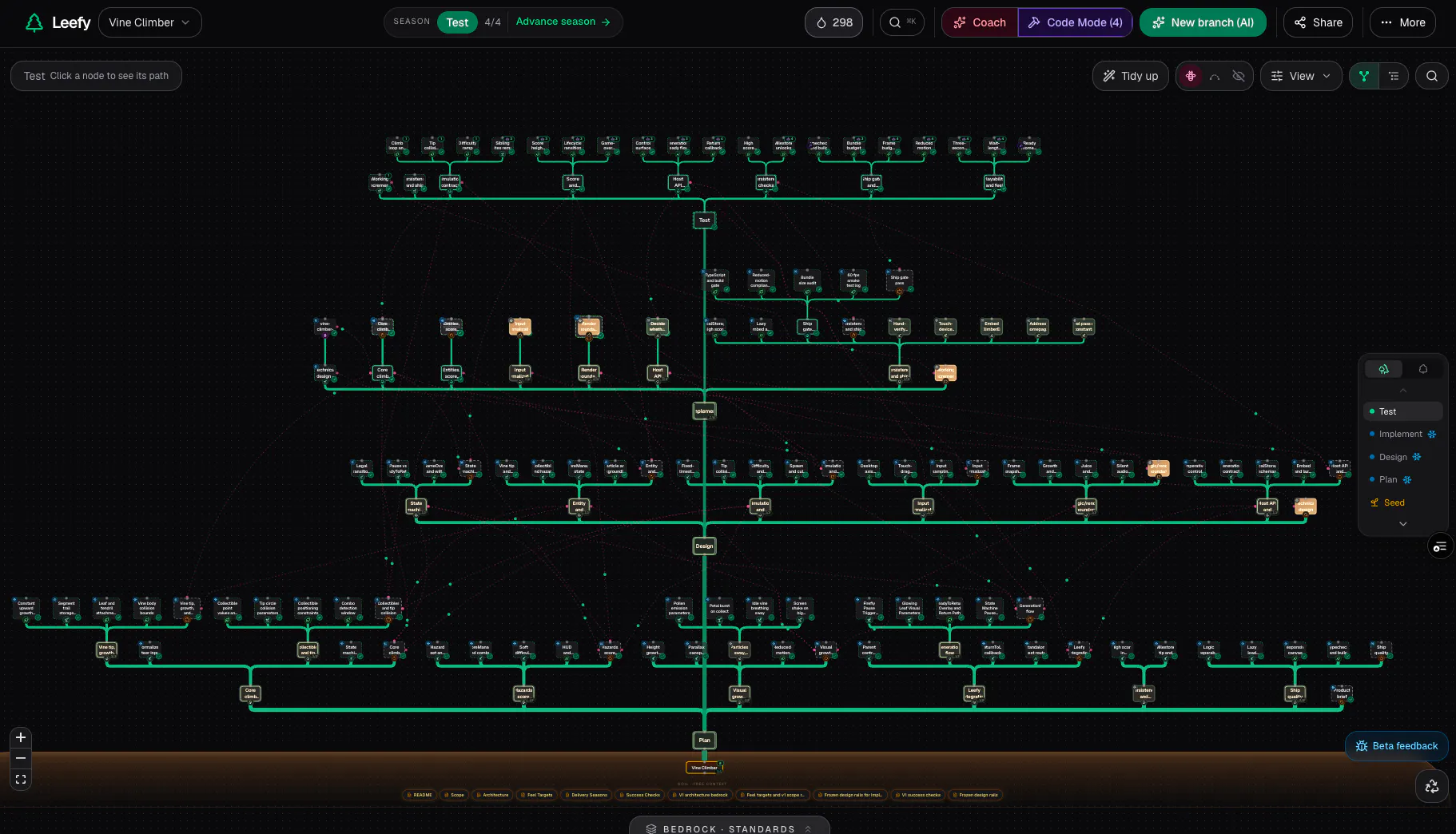This screenshot has height=834, width=1456.
Task: Click the Design node on the trunk
Action: pyautogui.click(x=704, y=546)
